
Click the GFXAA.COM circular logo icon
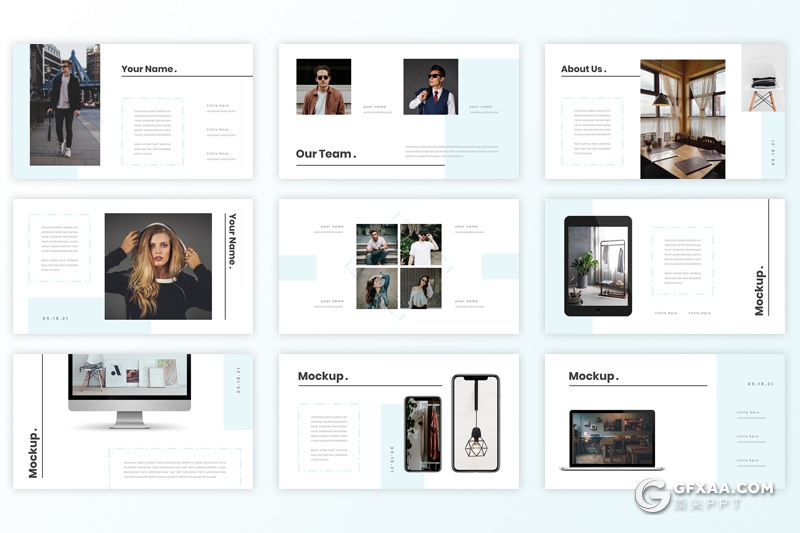point(653,495)
